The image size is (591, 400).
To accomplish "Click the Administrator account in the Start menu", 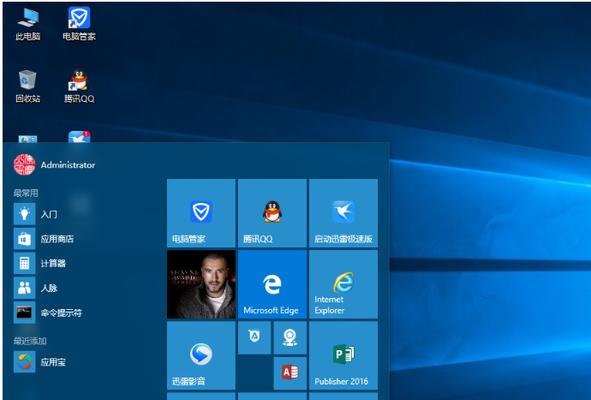I will [x=54, y=165].
